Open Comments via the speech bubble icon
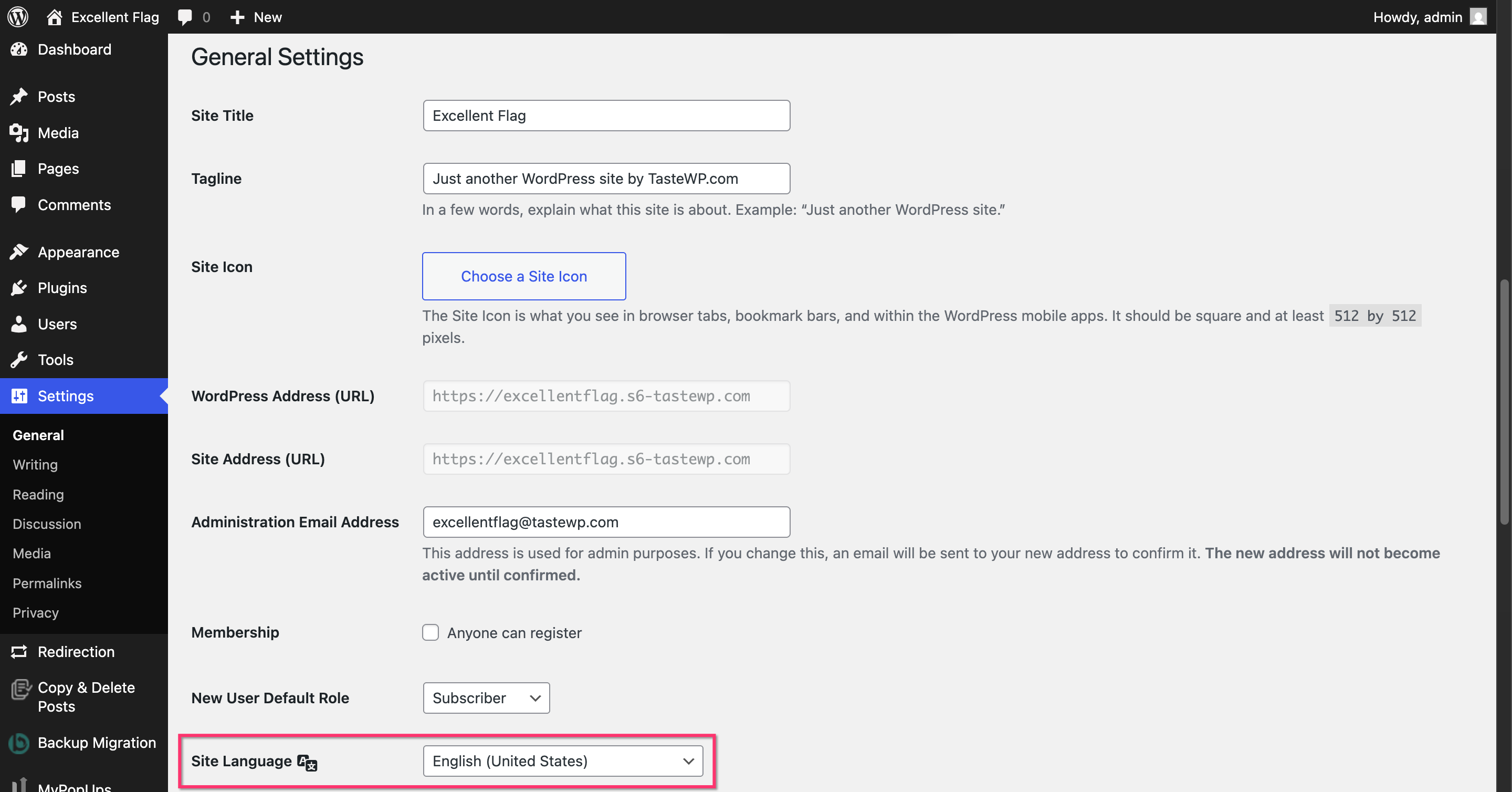This screenshot has width=1512, height=792. click(x=19, y=204)
